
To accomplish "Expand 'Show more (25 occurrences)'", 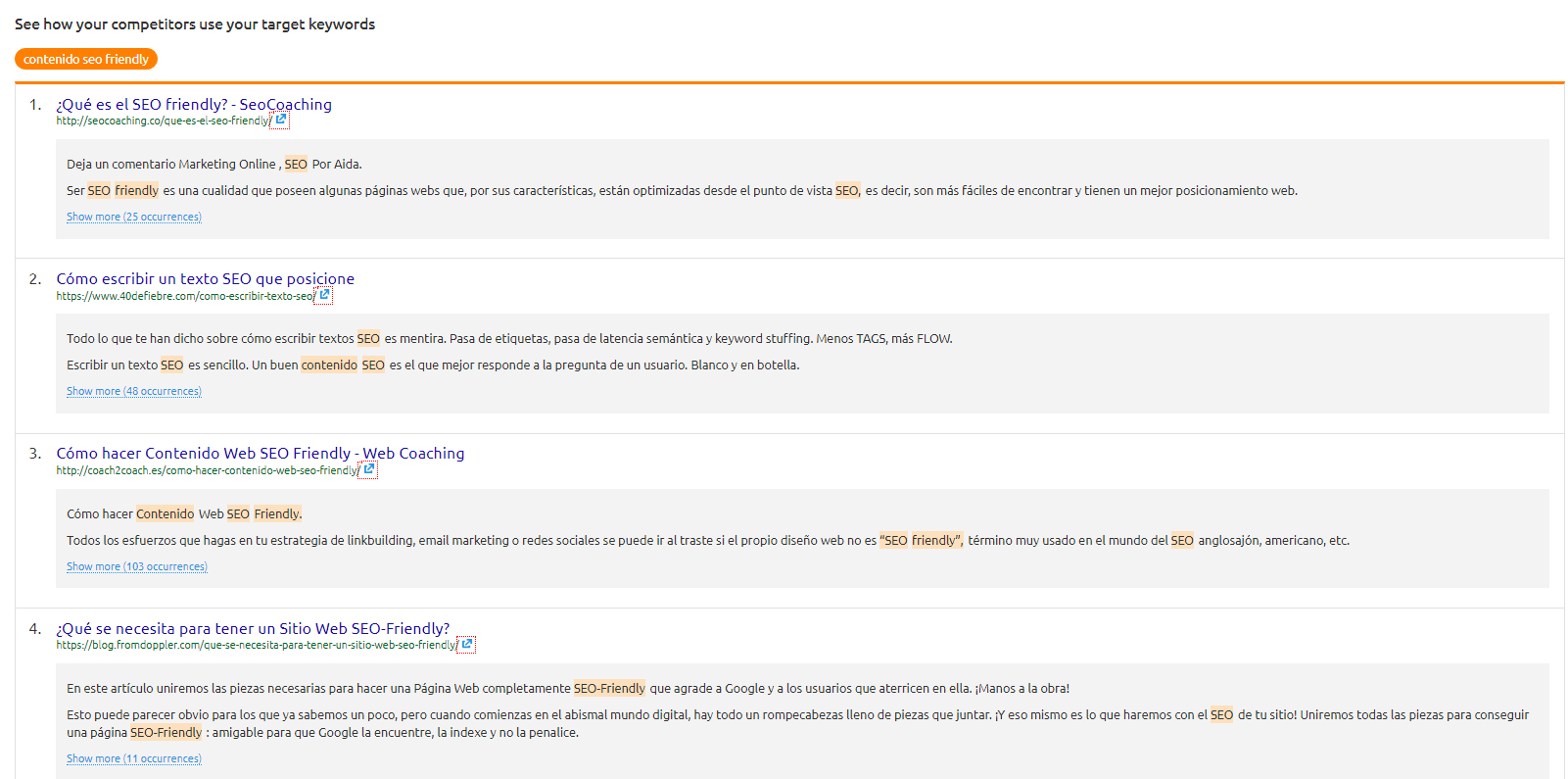I will [134, 217].
